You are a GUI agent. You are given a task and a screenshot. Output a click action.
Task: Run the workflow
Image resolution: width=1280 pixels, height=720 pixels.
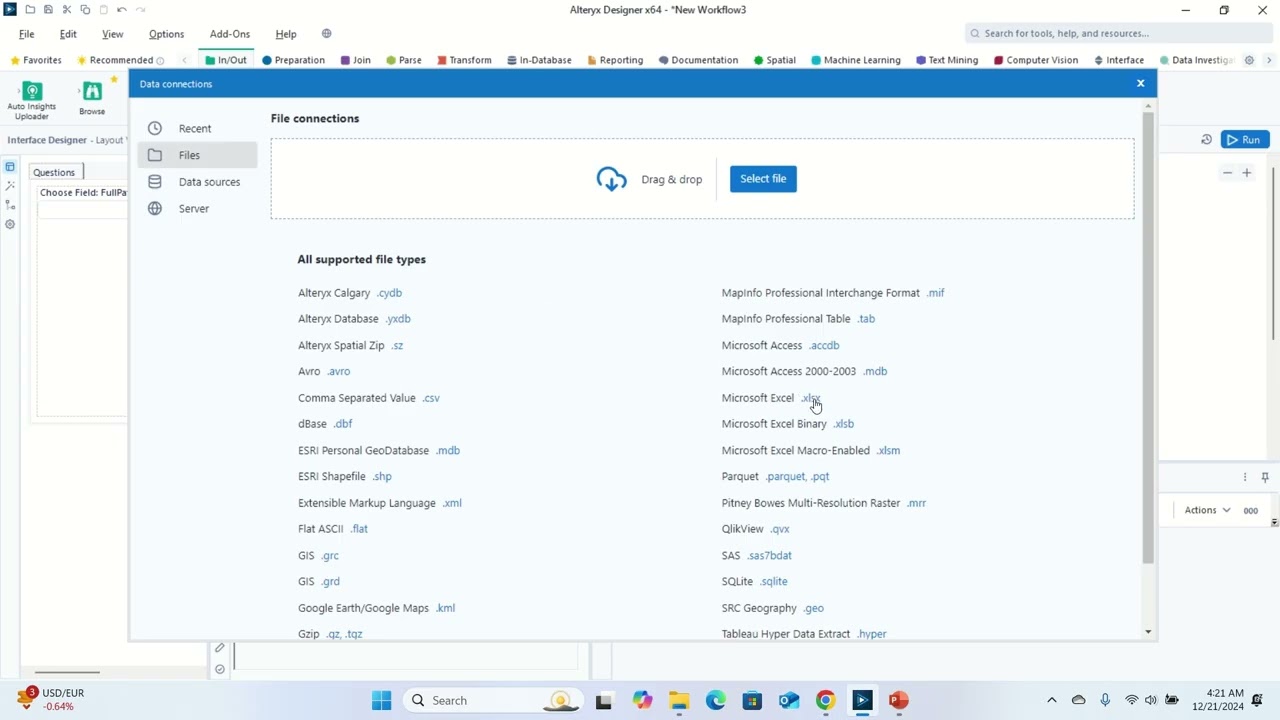(1245, 140)
